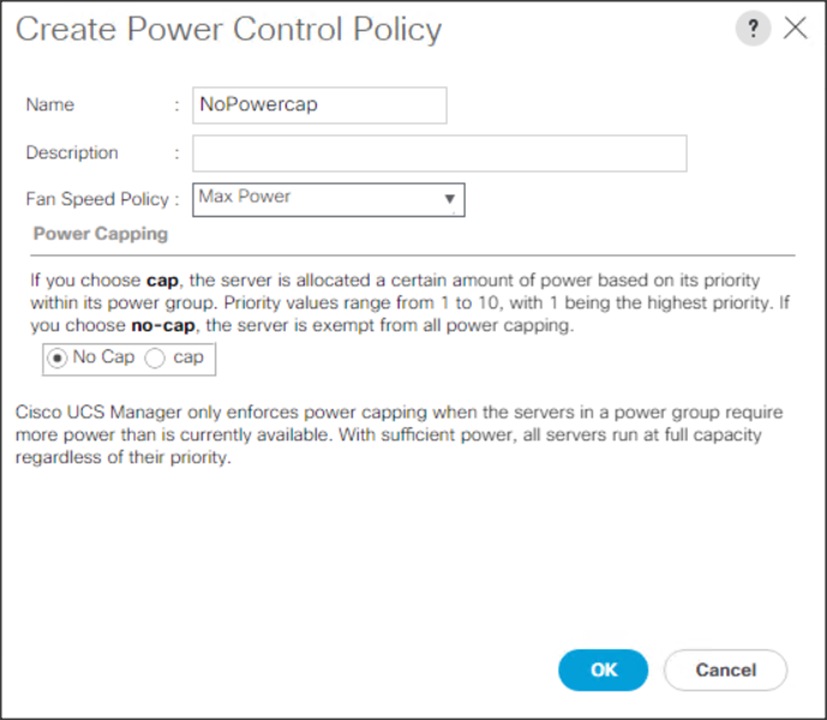827x720 pixels.
Task: Cancel the policy creation
Action: tap(725, 670)
